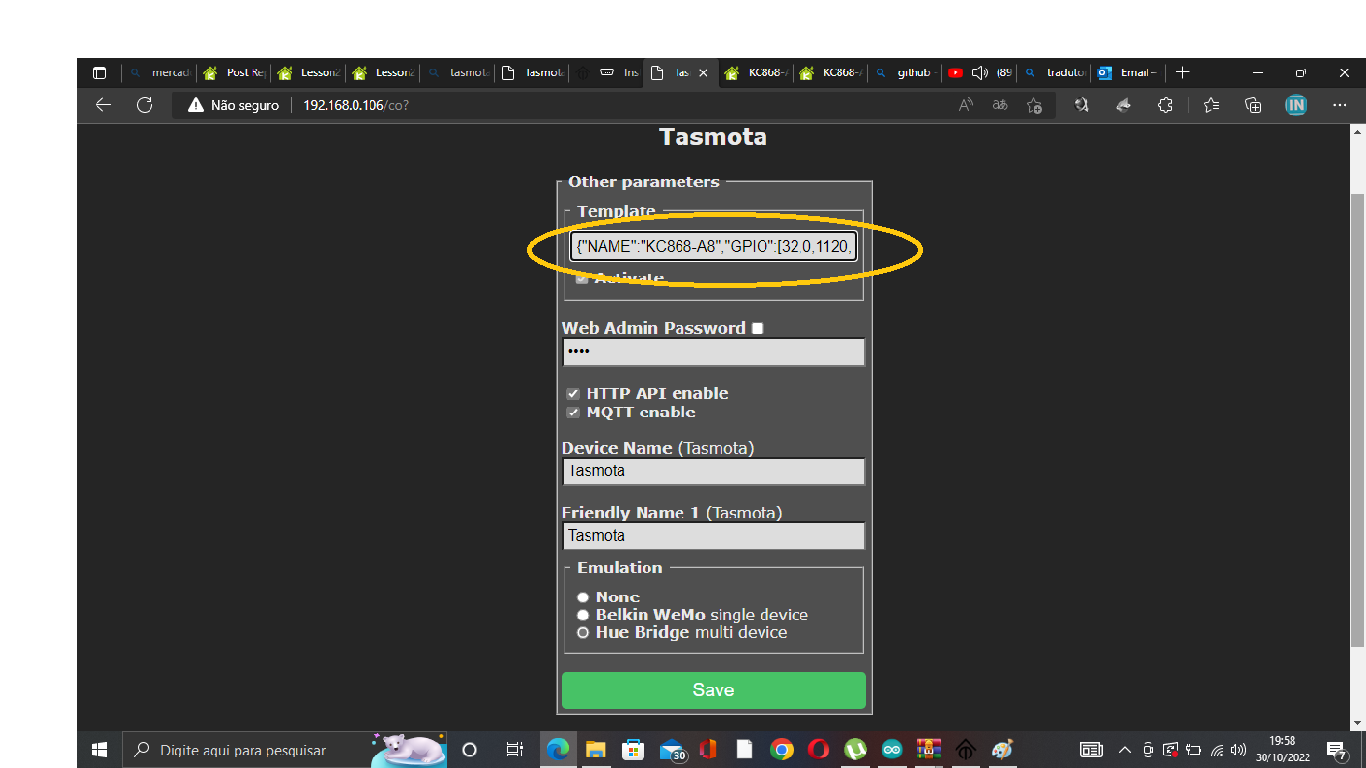Uncheck MQTT enable option
This screenshot has width=1366, height=768.
tap(573, 412)
